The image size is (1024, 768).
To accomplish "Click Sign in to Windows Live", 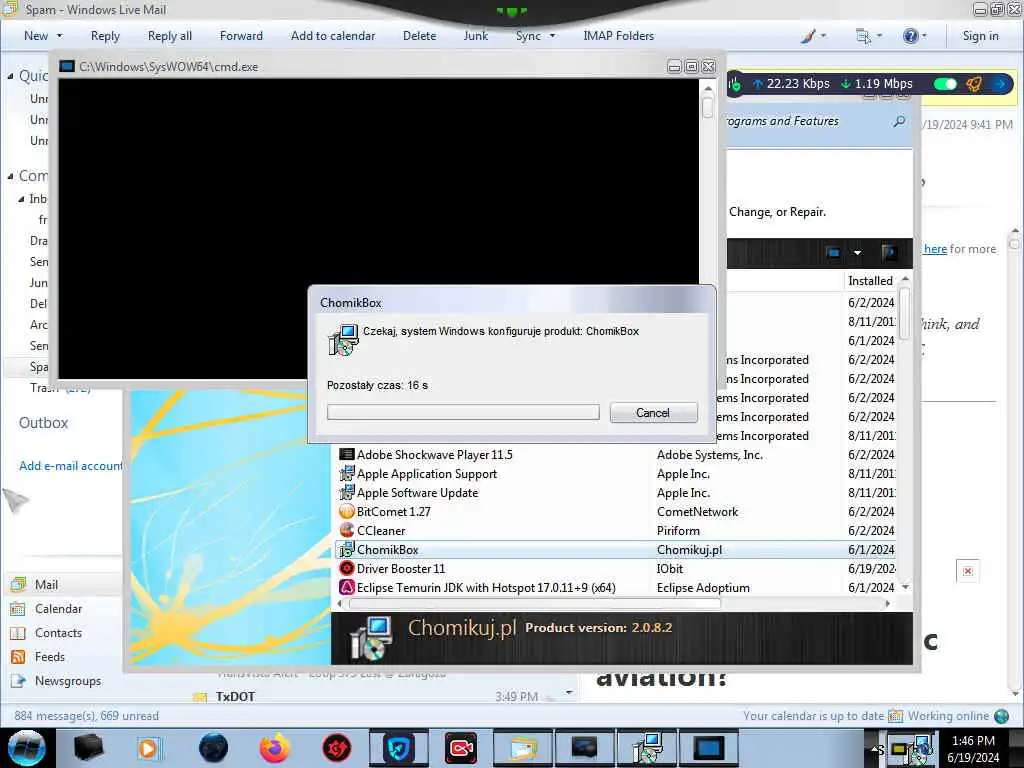I will [x=980, y=36].
